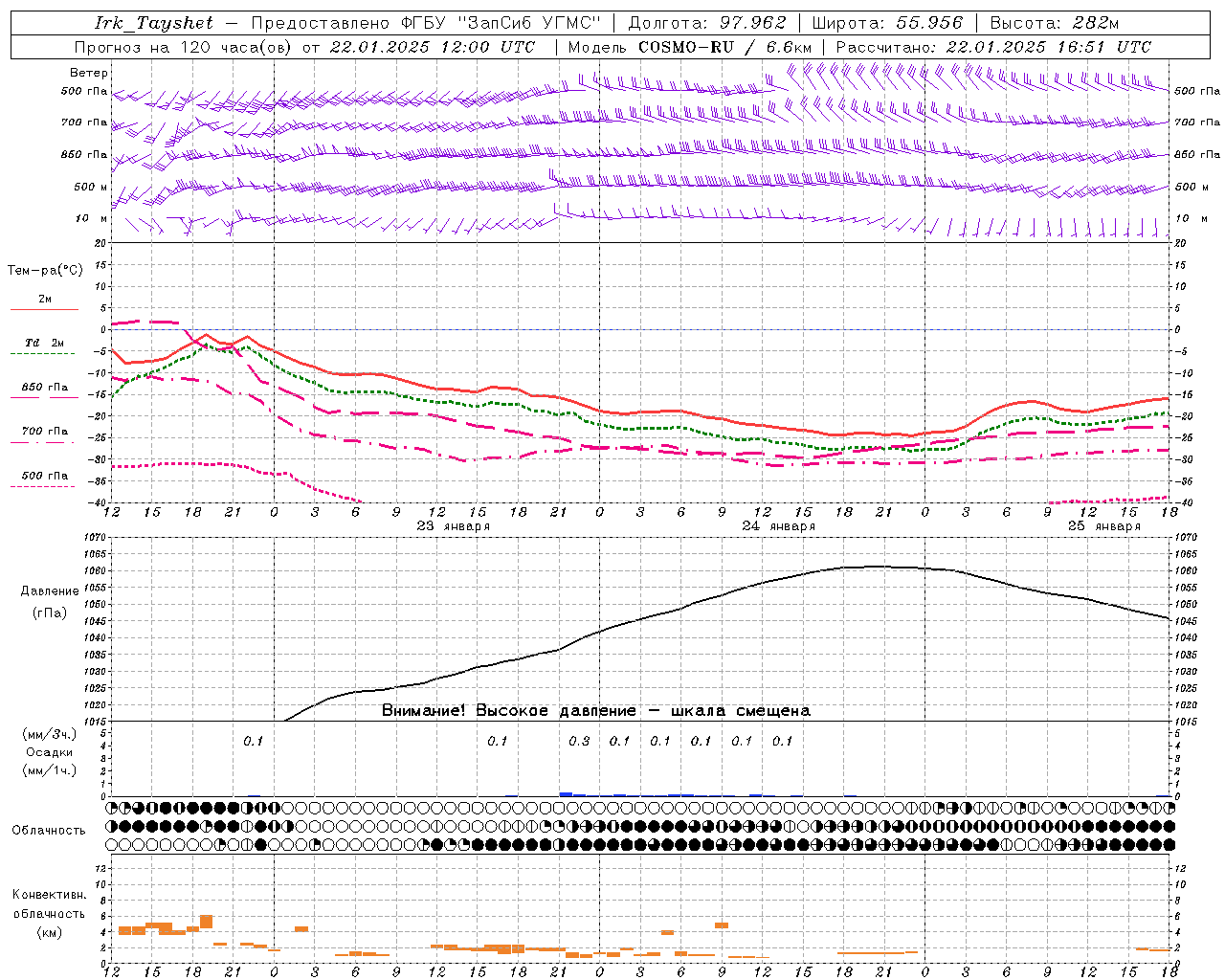Screen dimensions: 1225x980
Task: Click the 24 января date label
Action: pyautogui.click(x=778, y=526)
